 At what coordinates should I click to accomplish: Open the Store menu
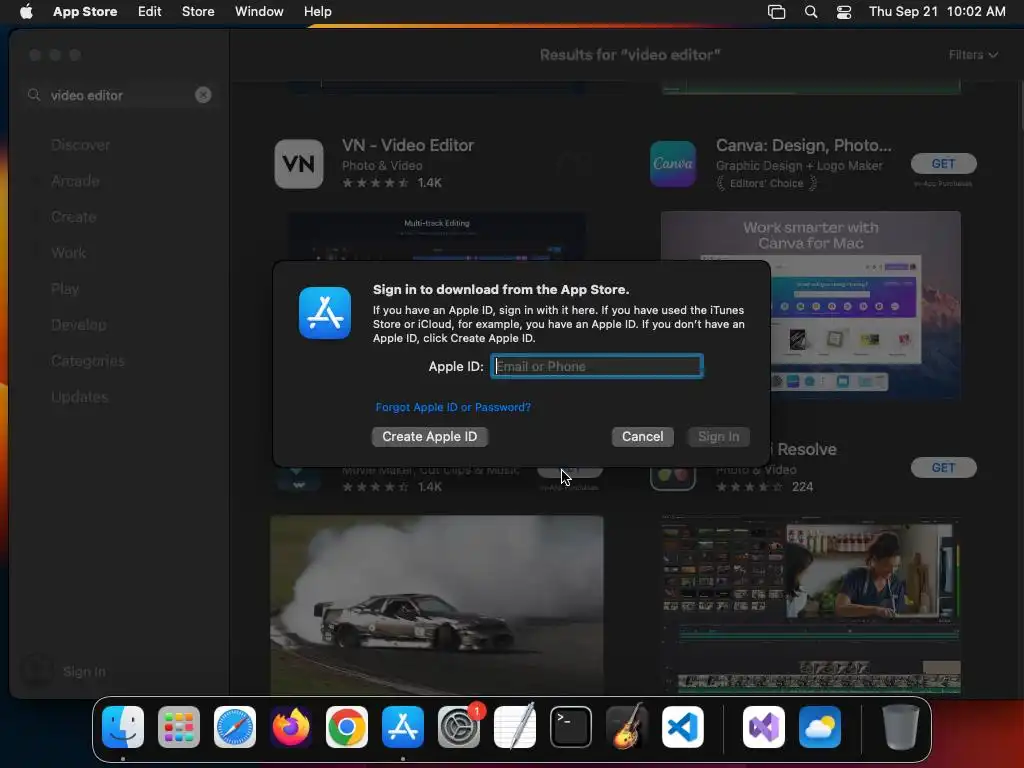tap(198, 11)
